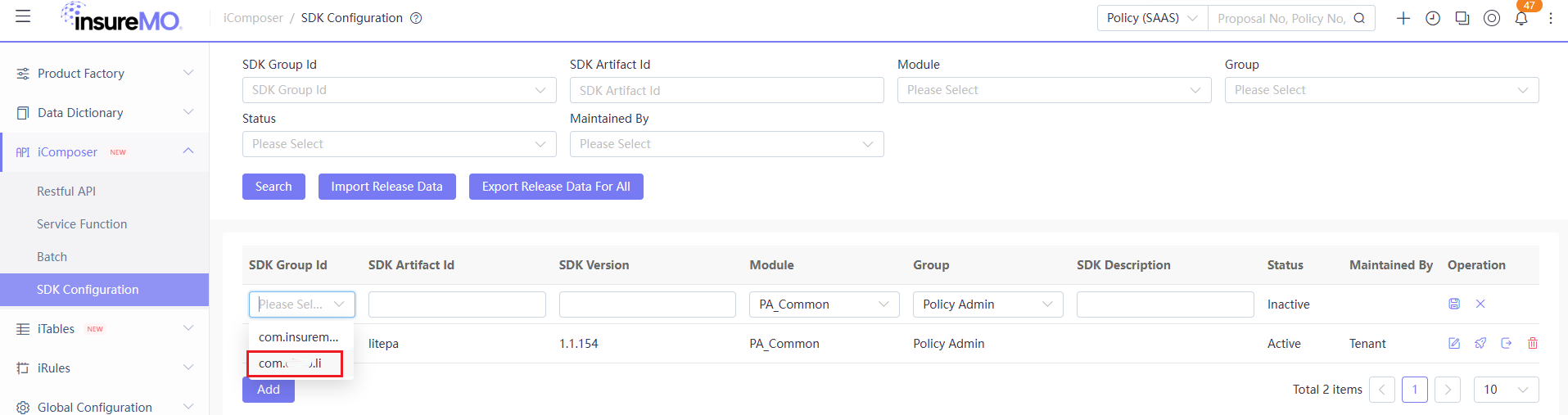The width and height of the screenshot is (1568, 415).
Task: Click the SDK Group Id row dropdown
Action: point(302,304)
